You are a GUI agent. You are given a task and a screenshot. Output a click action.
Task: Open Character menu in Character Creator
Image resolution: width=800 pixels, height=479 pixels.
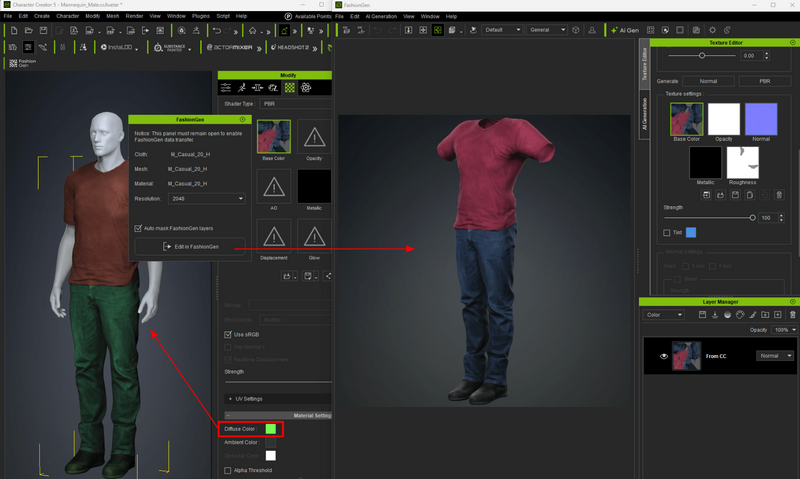(67, 16)
